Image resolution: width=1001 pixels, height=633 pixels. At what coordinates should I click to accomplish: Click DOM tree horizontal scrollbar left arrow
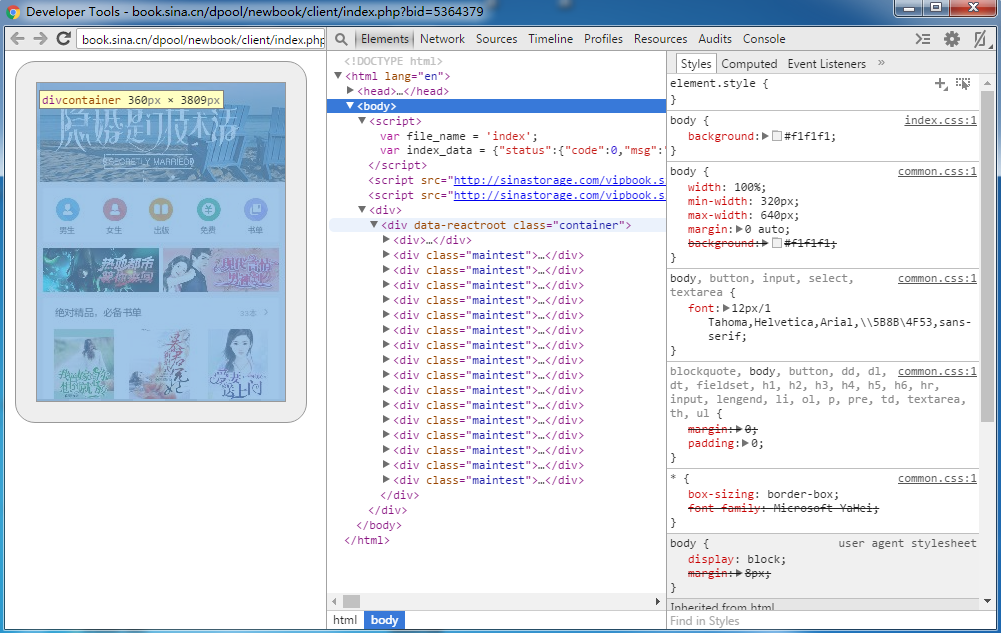click(x=335, y=601)
